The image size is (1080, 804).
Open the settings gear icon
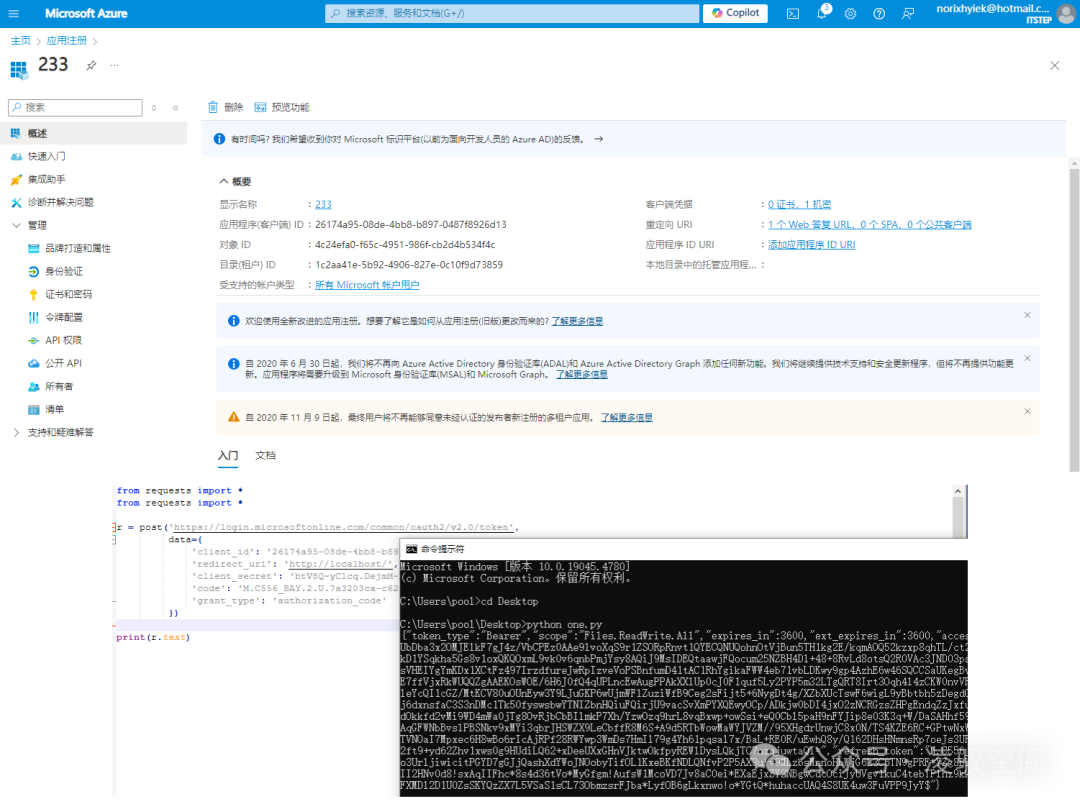[851, 14]
